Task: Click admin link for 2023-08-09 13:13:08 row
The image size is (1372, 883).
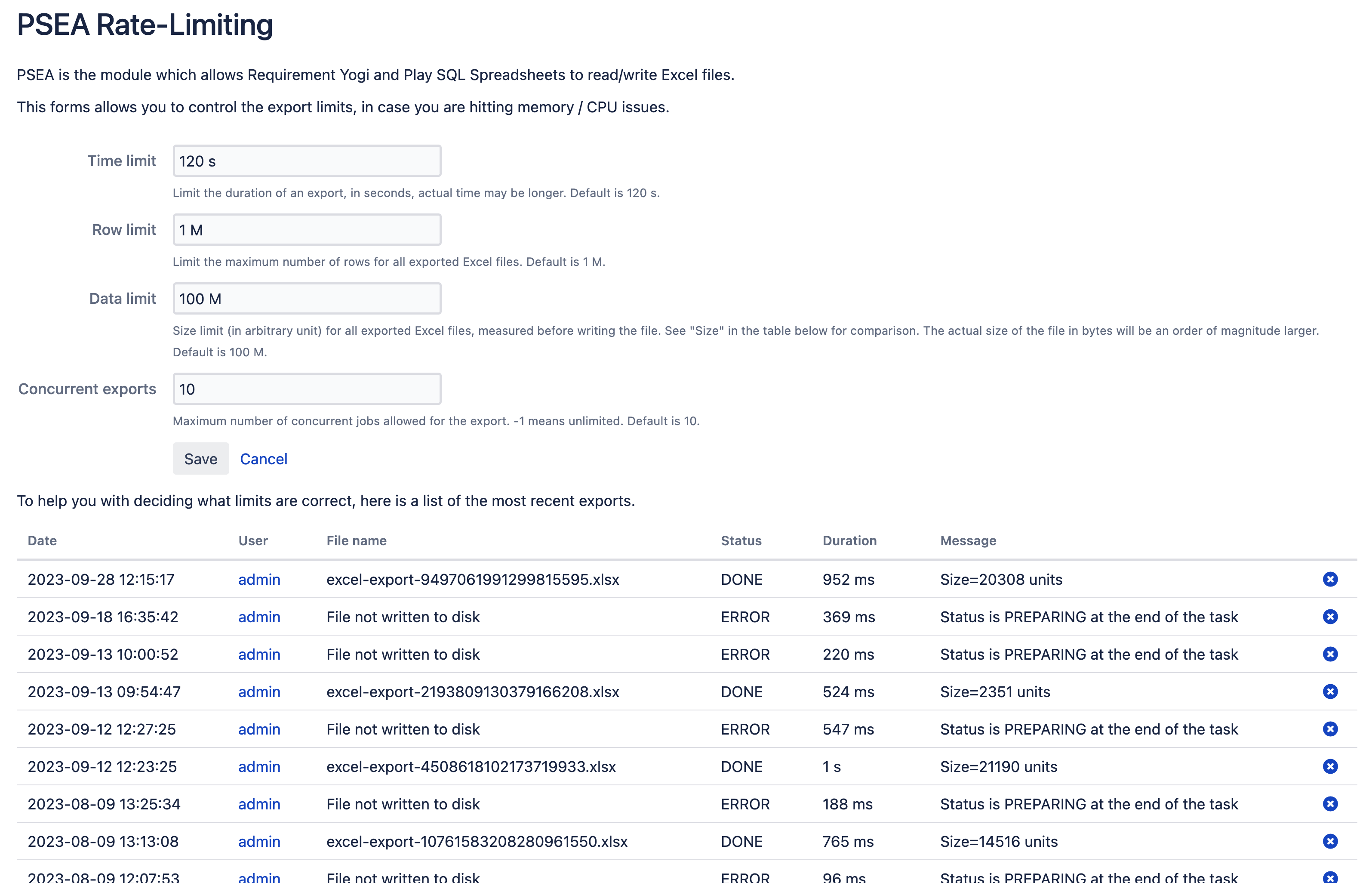Action: tap(259, 841)
